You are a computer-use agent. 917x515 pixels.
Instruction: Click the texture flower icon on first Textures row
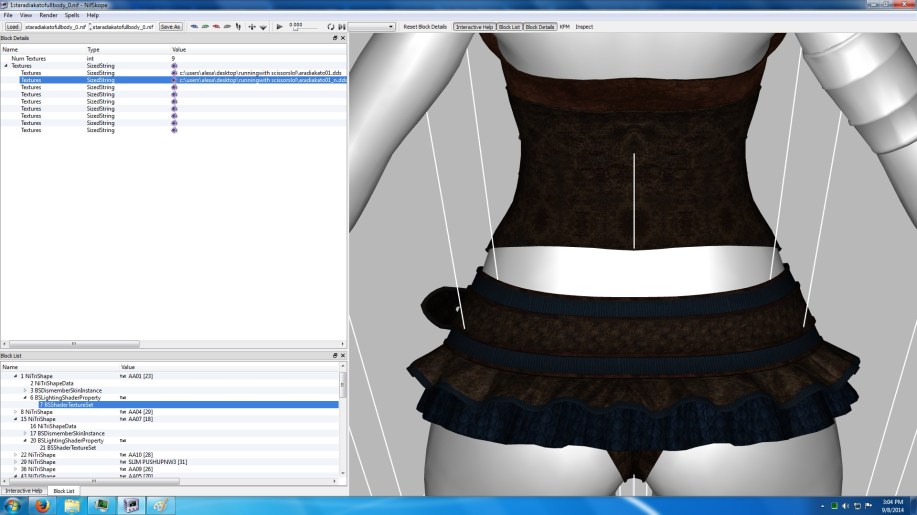coord(174,73)
